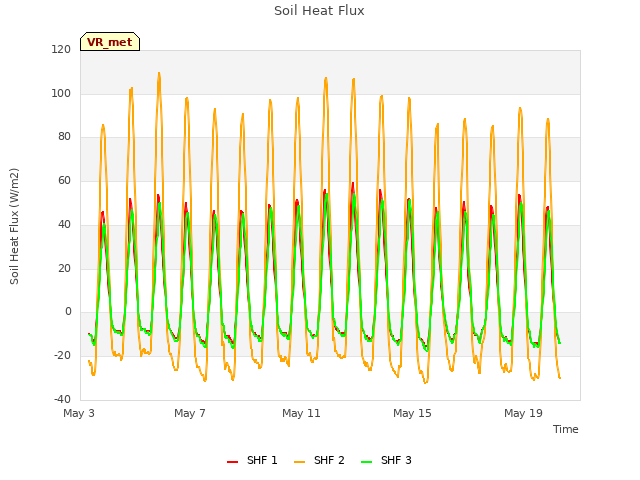Click the Time axis label

pos(565,429)
